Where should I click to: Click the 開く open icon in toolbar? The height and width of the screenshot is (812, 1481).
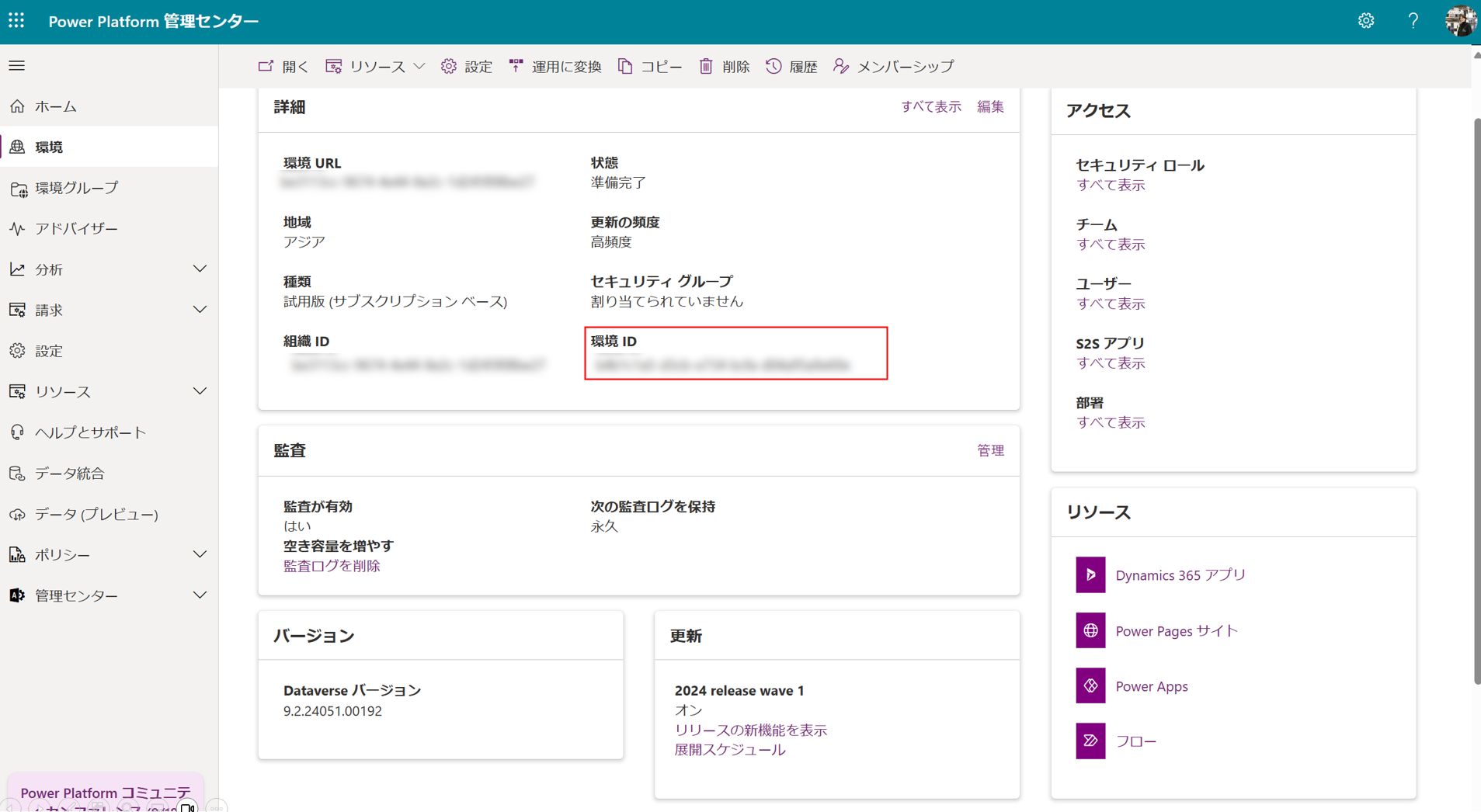[266, 66]
